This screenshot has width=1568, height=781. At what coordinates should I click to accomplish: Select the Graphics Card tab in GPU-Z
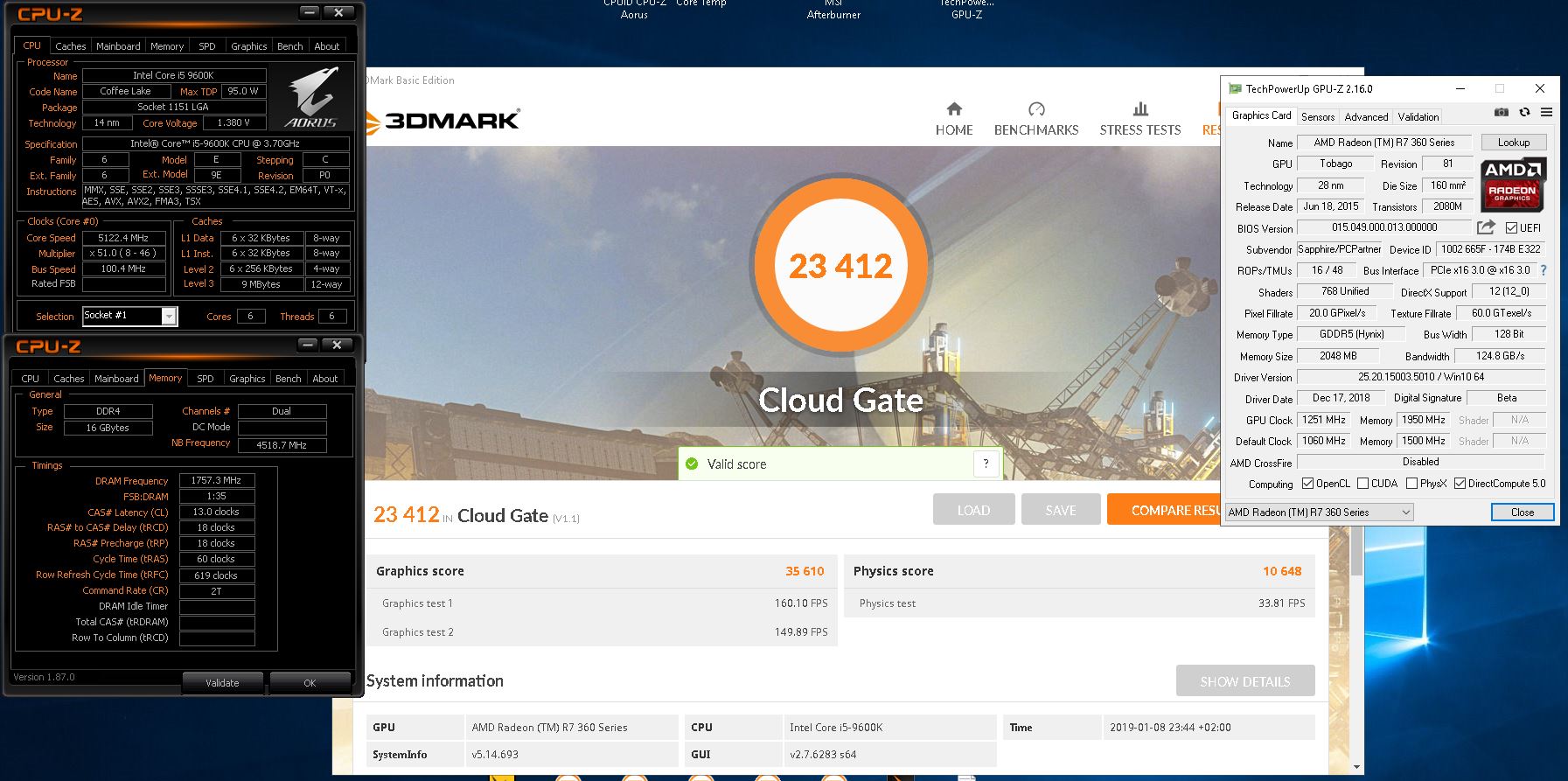pyautogui.click(x=1261, y=115)
